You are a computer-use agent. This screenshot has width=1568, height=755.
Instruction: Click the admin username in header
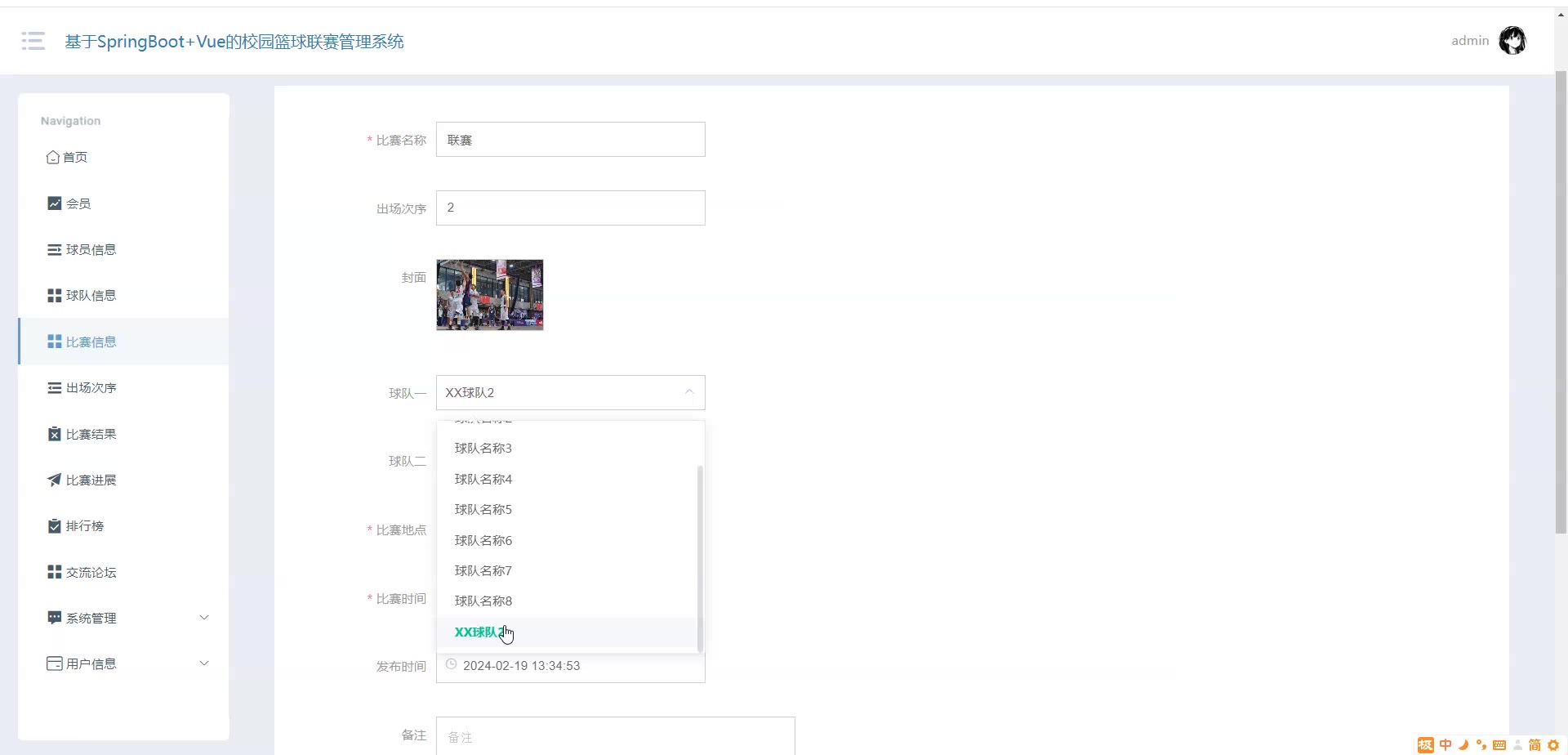pyautogui.click(x=1470, y=41)
